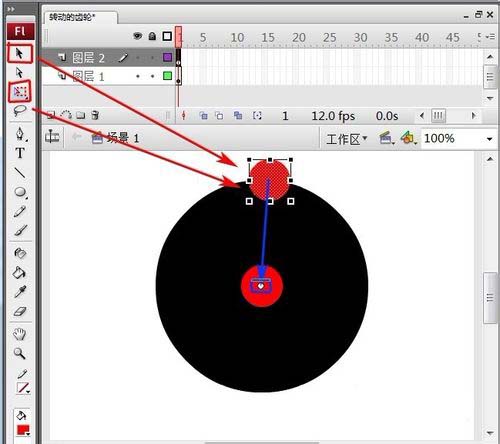The width and height of the screenshot is (500, 444).
Task: Choose the Free Transform tool
Action: click(20, 92)
